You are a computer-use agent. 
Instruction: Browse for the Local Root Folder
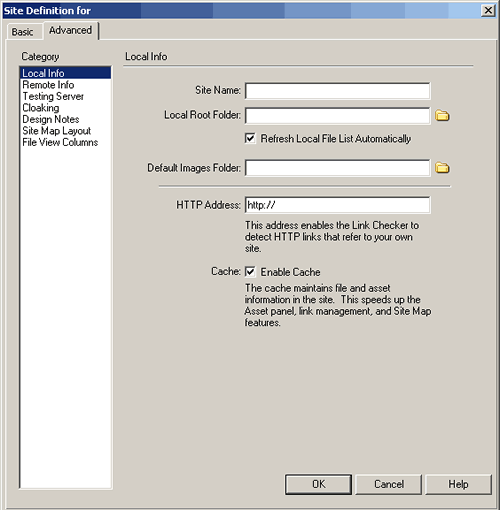point(442,116)
